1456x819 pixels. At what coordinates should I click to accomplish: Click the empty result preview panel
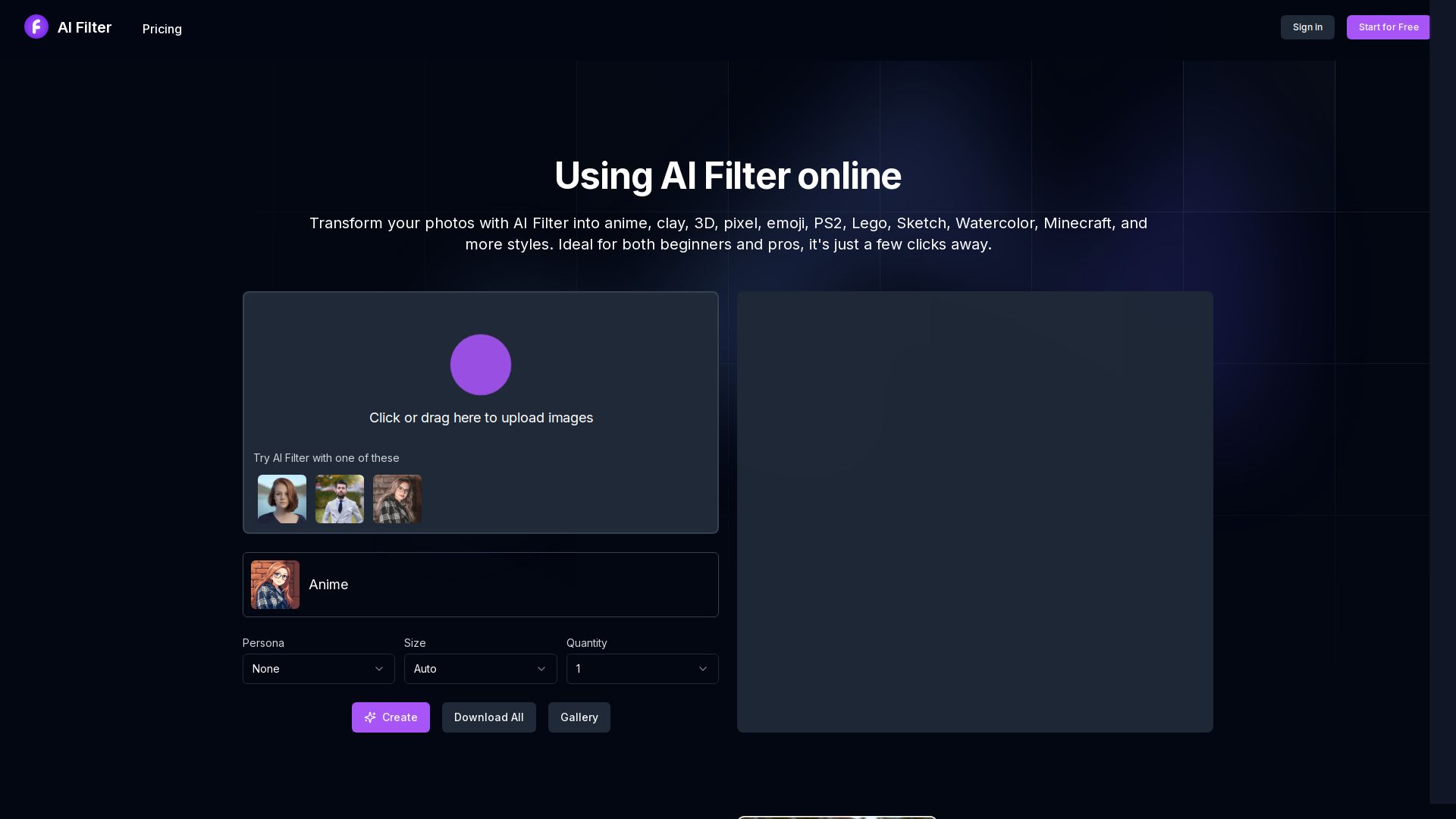pyautogui.click(x=974, y=511)
